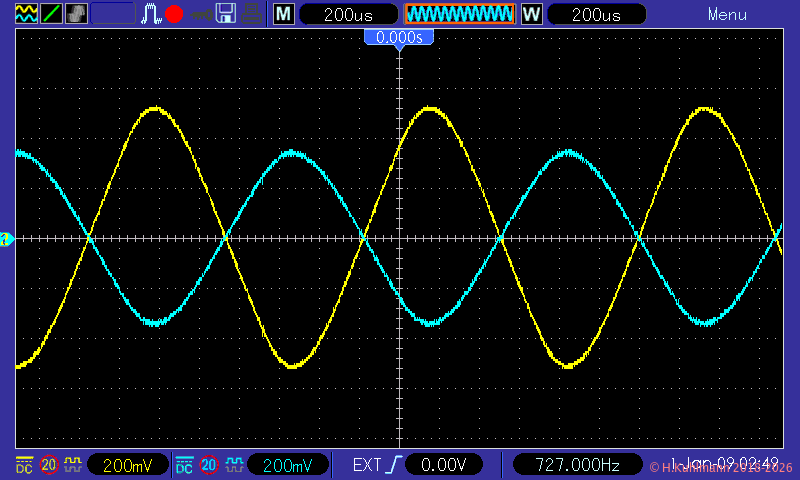Click the floppy disk save icon
The image size is (800, 480).
pyautogui.click(x=226, y=14)
